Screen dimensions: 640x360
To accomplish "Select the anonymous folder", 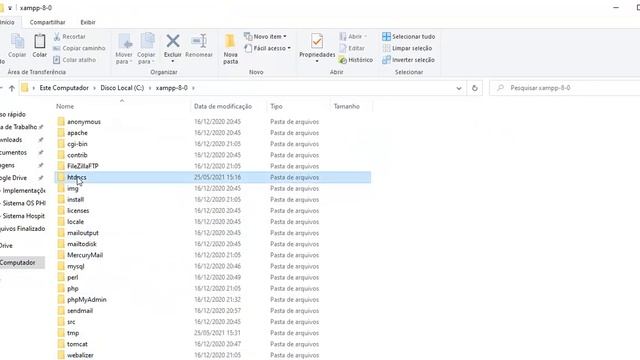I will 213,122.
